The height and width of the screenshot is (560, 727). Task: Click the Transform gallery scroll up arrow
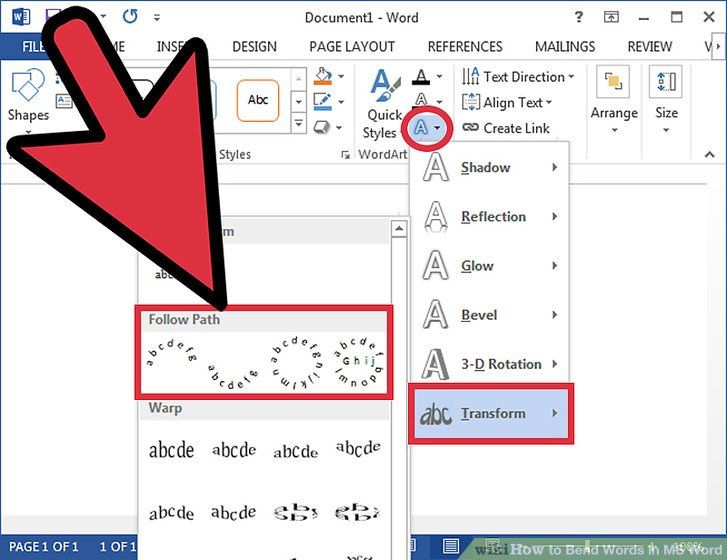tap(399, 229)
